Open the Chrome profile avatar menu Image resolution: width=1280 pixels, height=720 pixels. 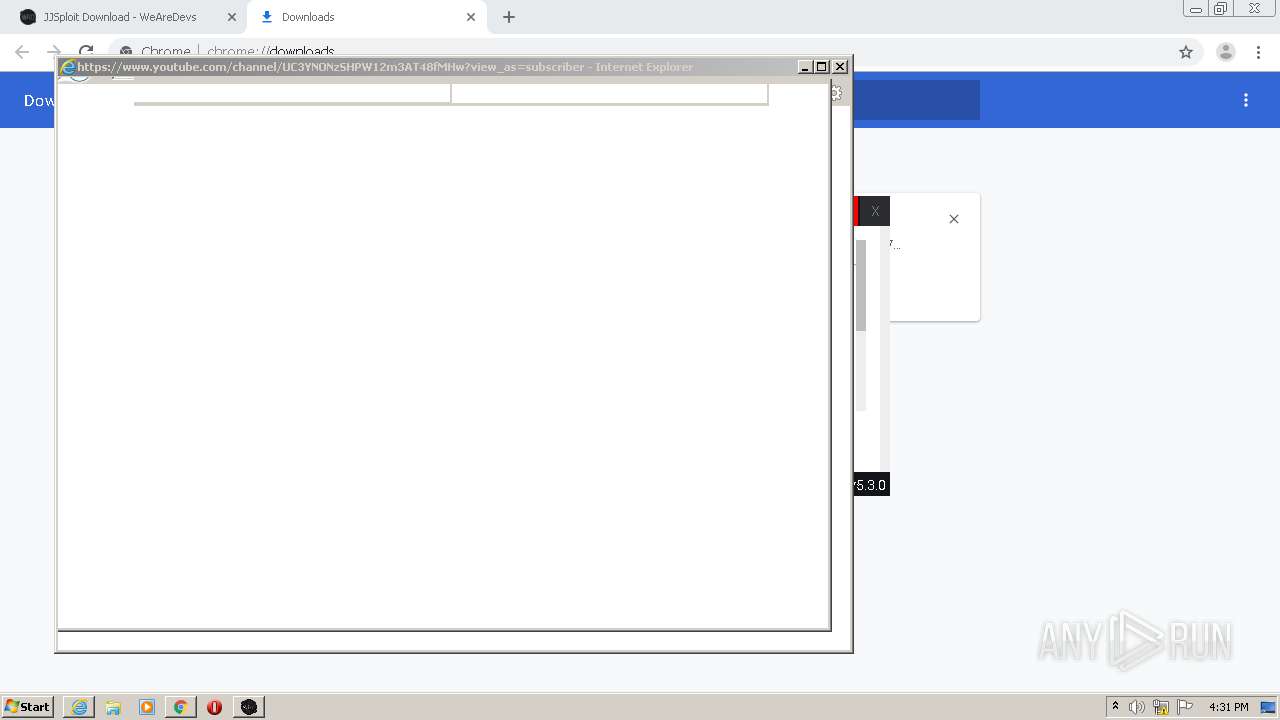pos(1226,52)
